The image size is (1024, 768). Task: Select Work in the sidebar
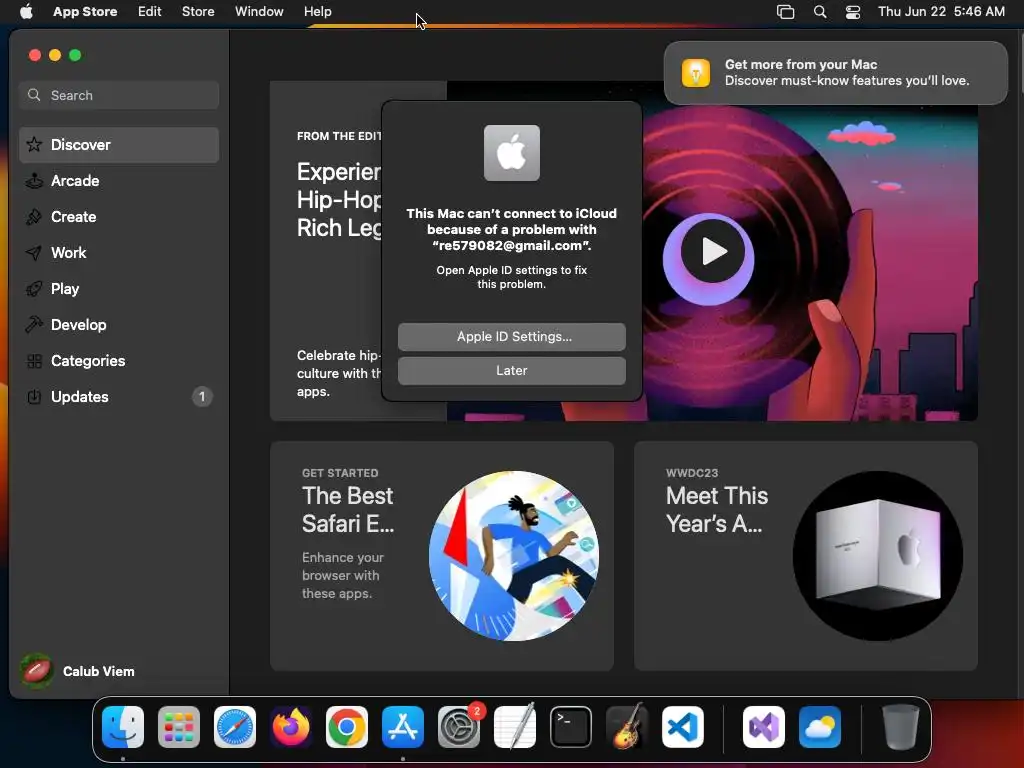[119, 253]
